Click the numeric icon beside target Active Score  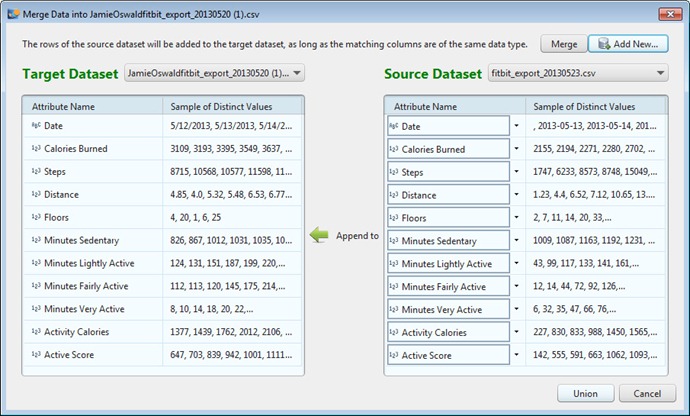(x=36, y=355)
